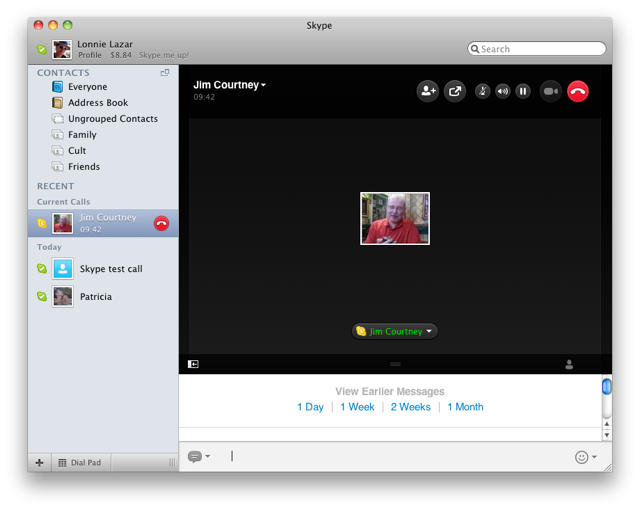640x510 pixels.
Task: Click the chat scrollbar thumb
Action: tap(607, 386)
